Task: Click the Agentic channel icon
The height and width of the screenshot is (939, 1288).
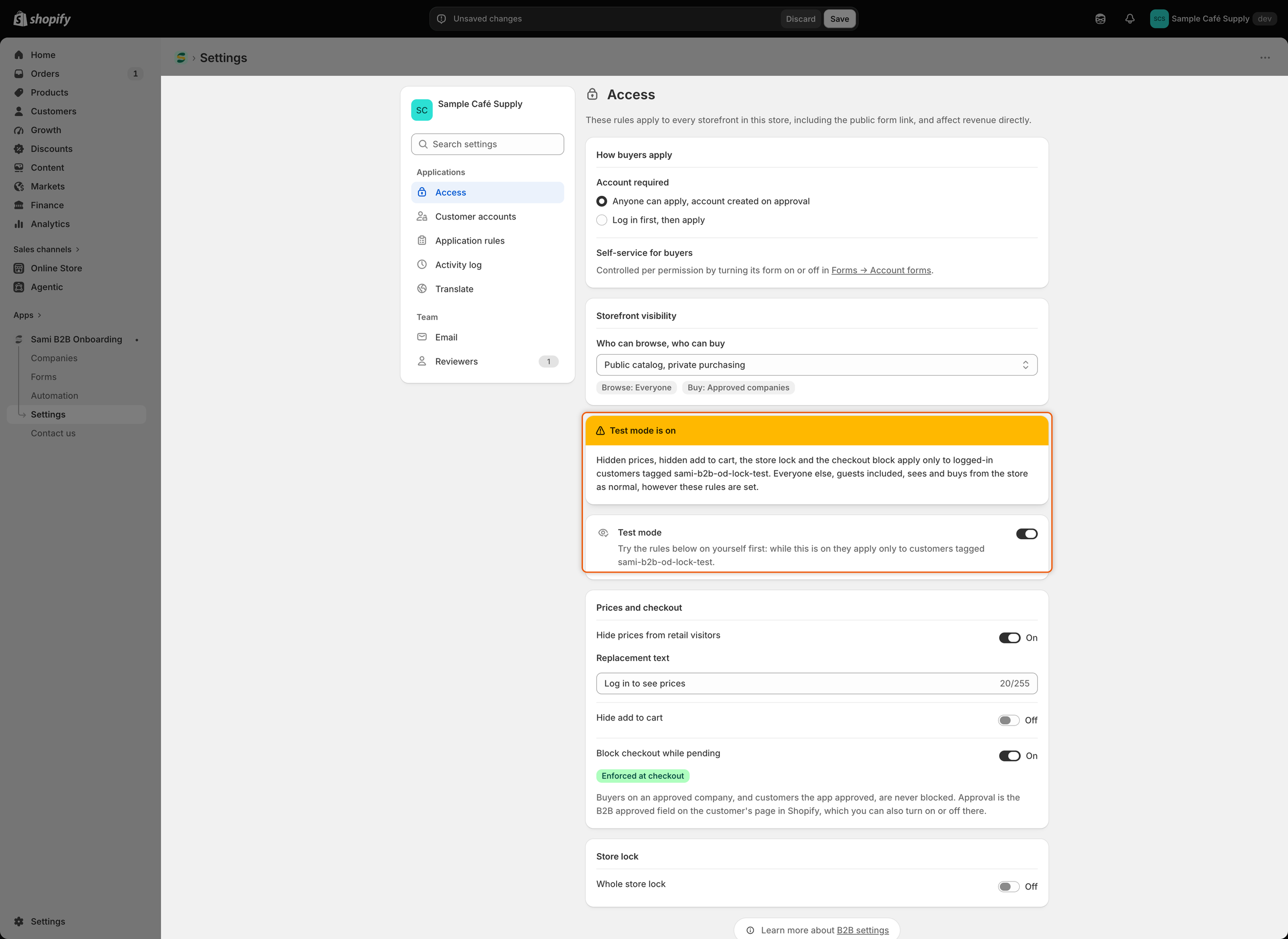Action: click(x=19, y=287)
